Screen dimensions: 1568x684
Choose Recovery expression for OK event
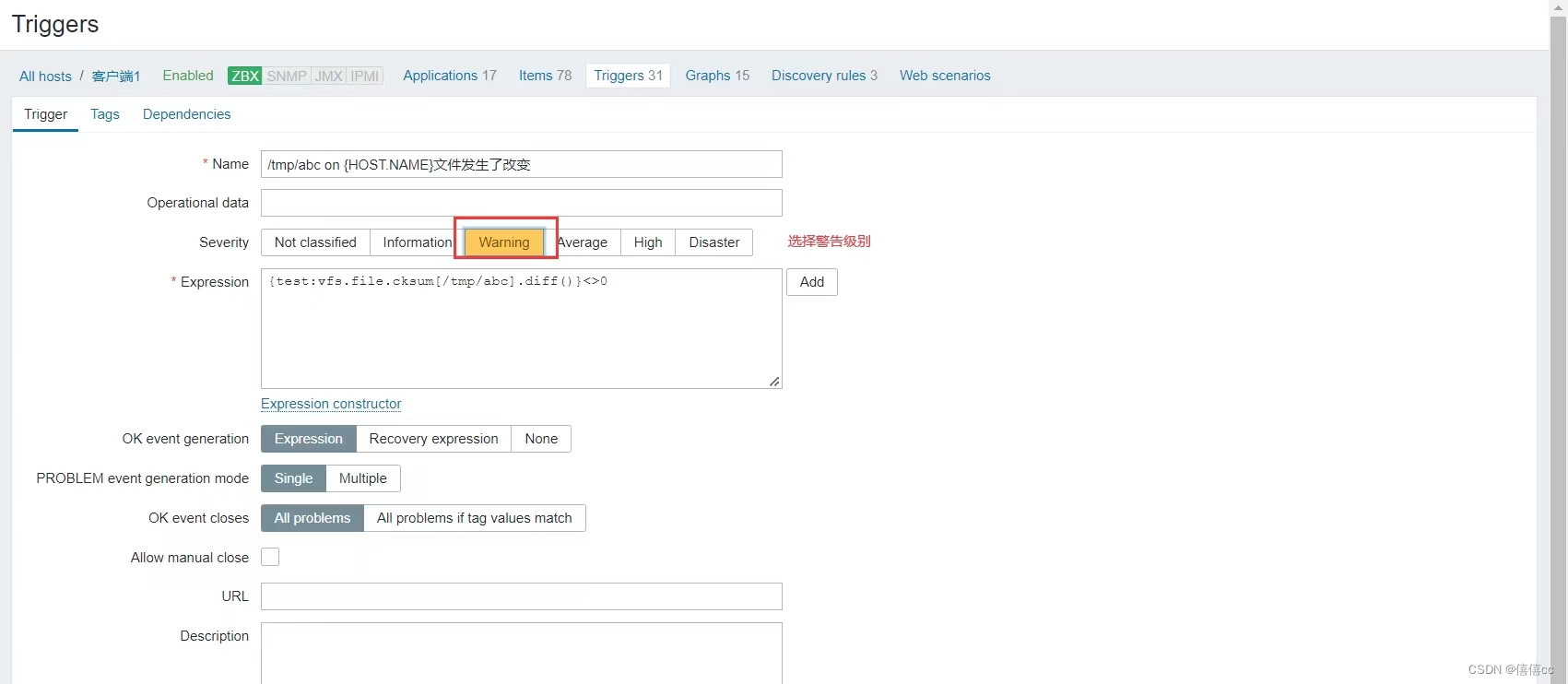(x=433, y=439)
